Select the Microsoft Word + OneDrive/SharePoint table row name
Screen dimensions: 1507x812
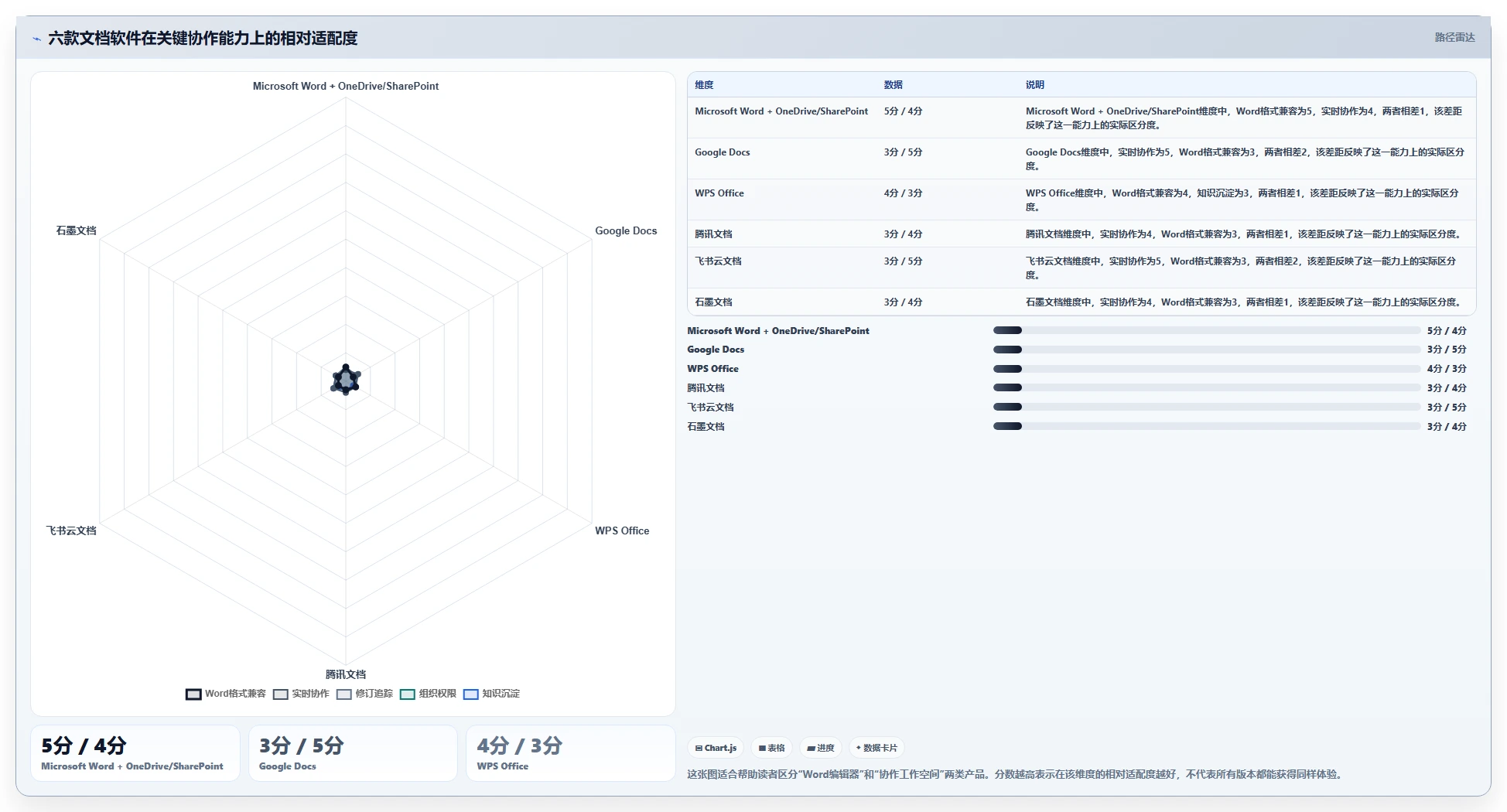click(x=781, y=111)
